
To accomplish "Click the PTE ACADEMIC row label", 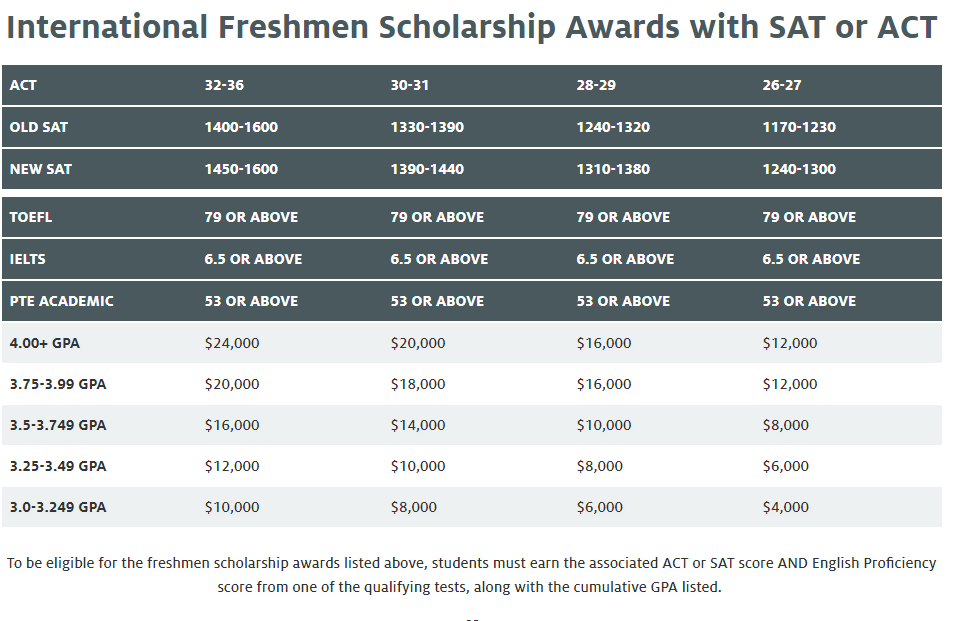I will click(62, 301).
